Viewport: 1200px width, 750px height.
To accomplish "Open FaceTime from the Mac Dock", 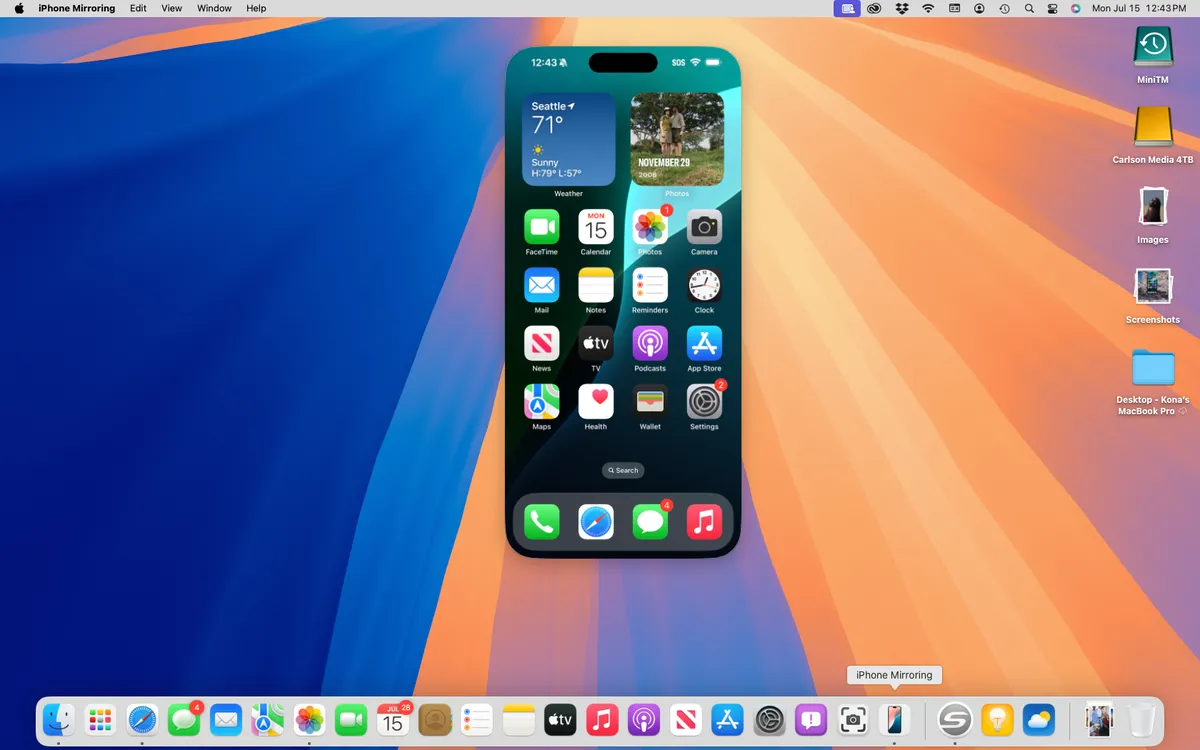I will [x=351, y=719].
